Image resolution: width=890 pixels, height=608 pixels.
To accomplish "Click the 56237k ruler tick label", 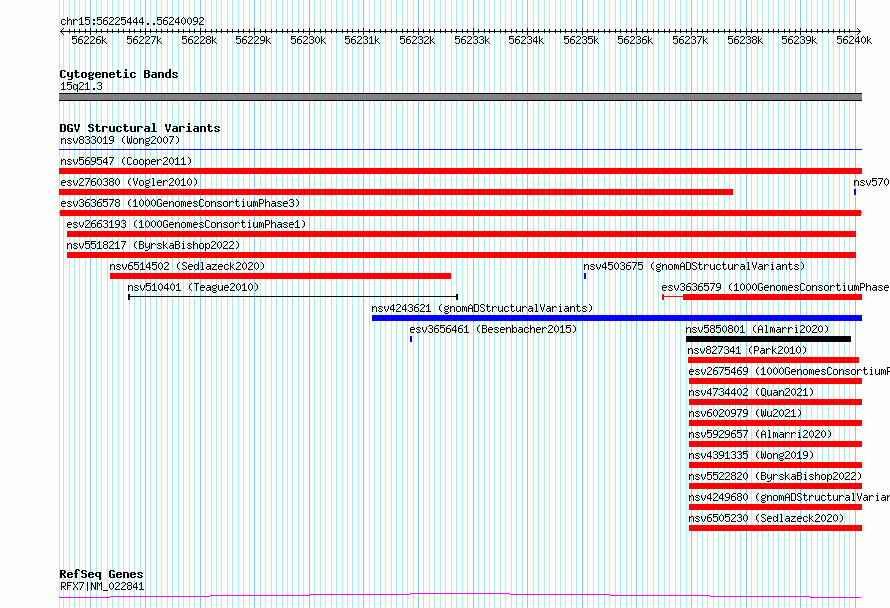I will pos(690,40).
